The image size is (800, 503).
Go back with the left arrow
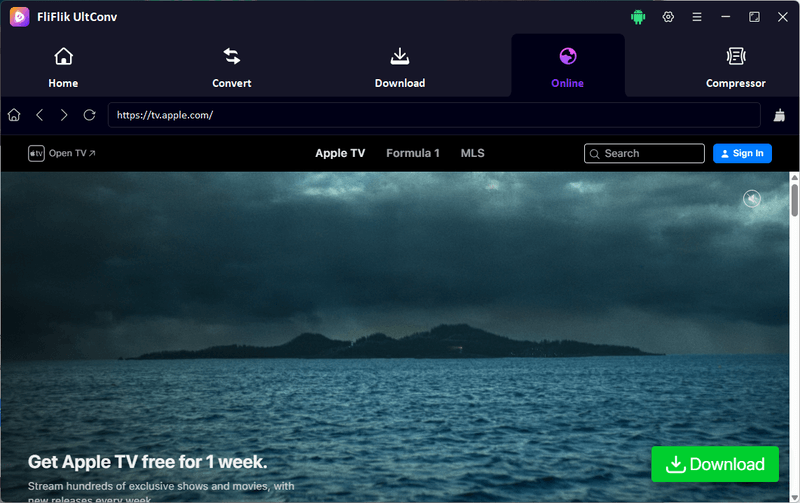[40, 115]
